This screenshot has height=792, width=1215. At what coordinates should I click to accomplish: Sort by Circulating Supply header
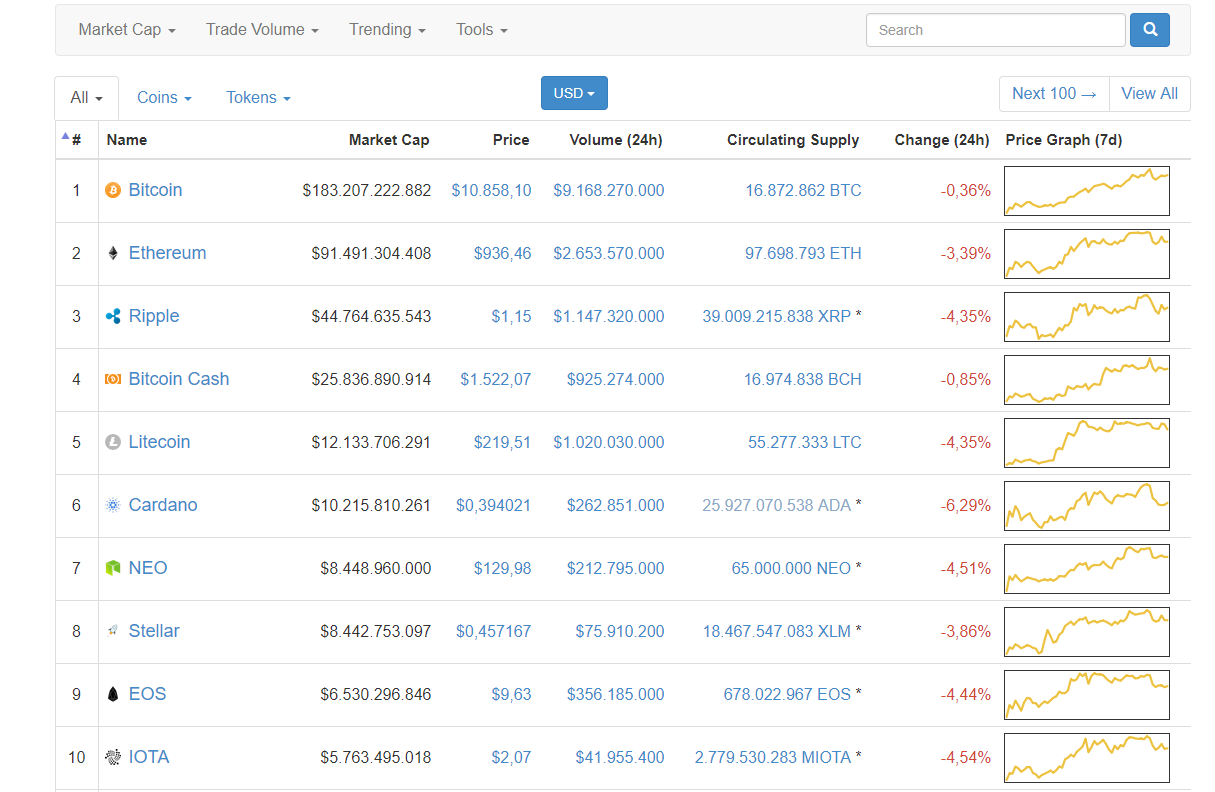coord(793,140)
